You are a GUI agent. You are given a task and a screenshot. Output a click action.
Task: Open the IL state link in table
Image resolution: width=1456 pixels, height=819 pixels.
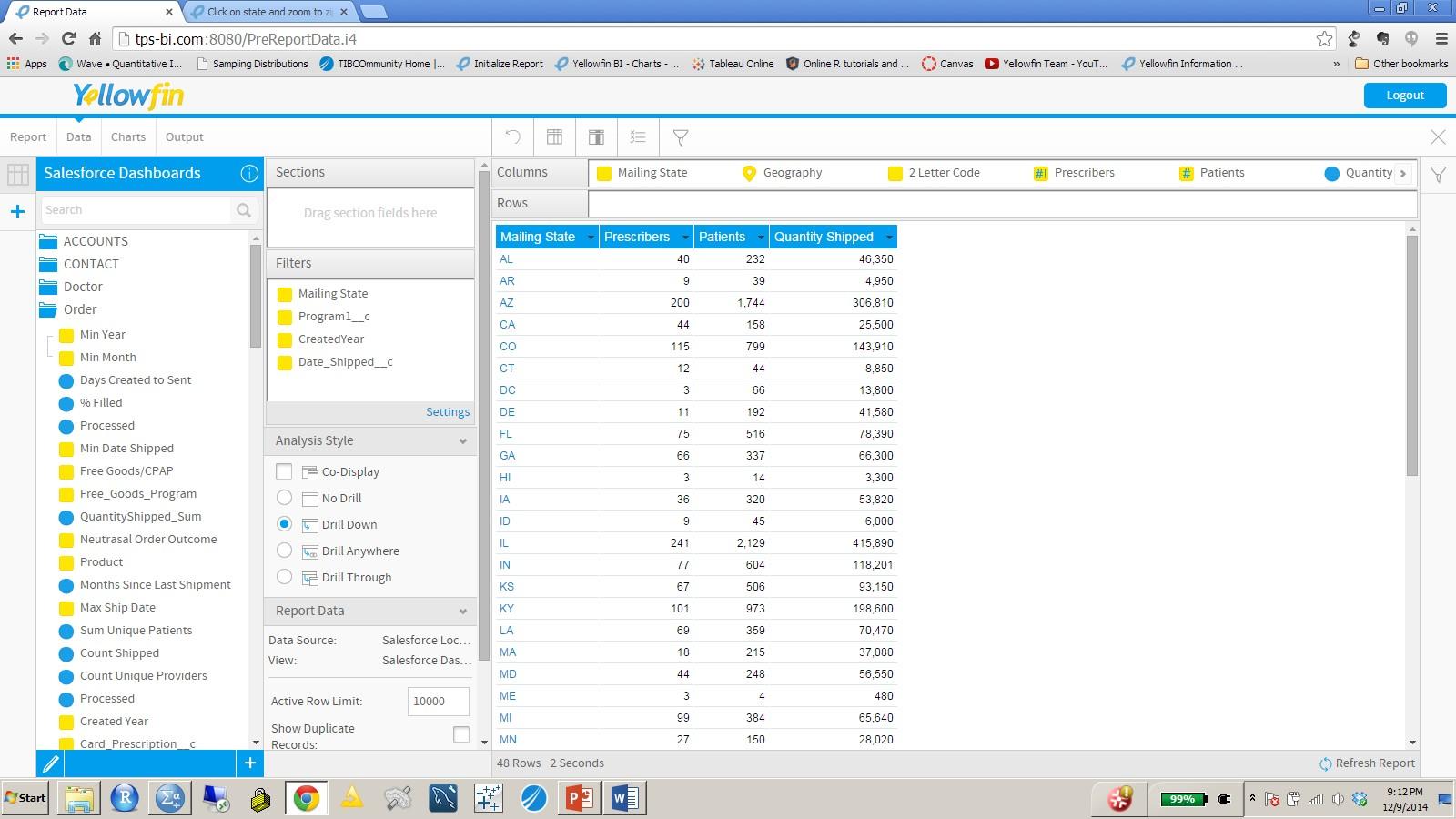pyautogui.click(x=503, y=543)
